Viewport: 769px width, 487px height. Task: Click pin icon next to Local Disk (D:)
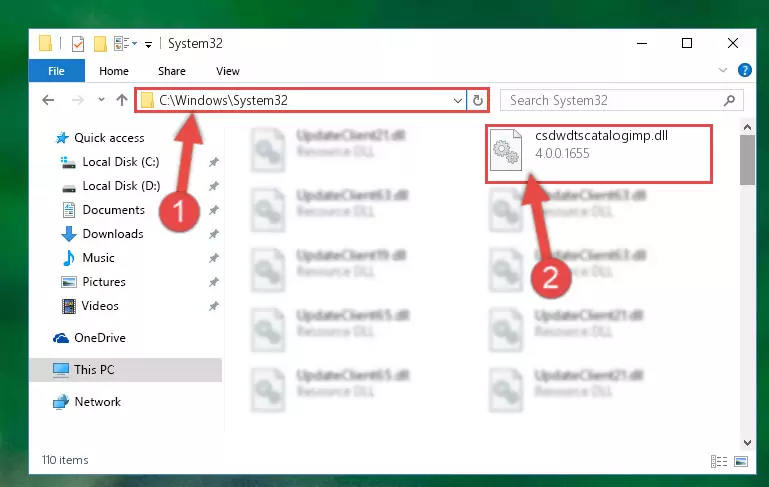point(213,186)
